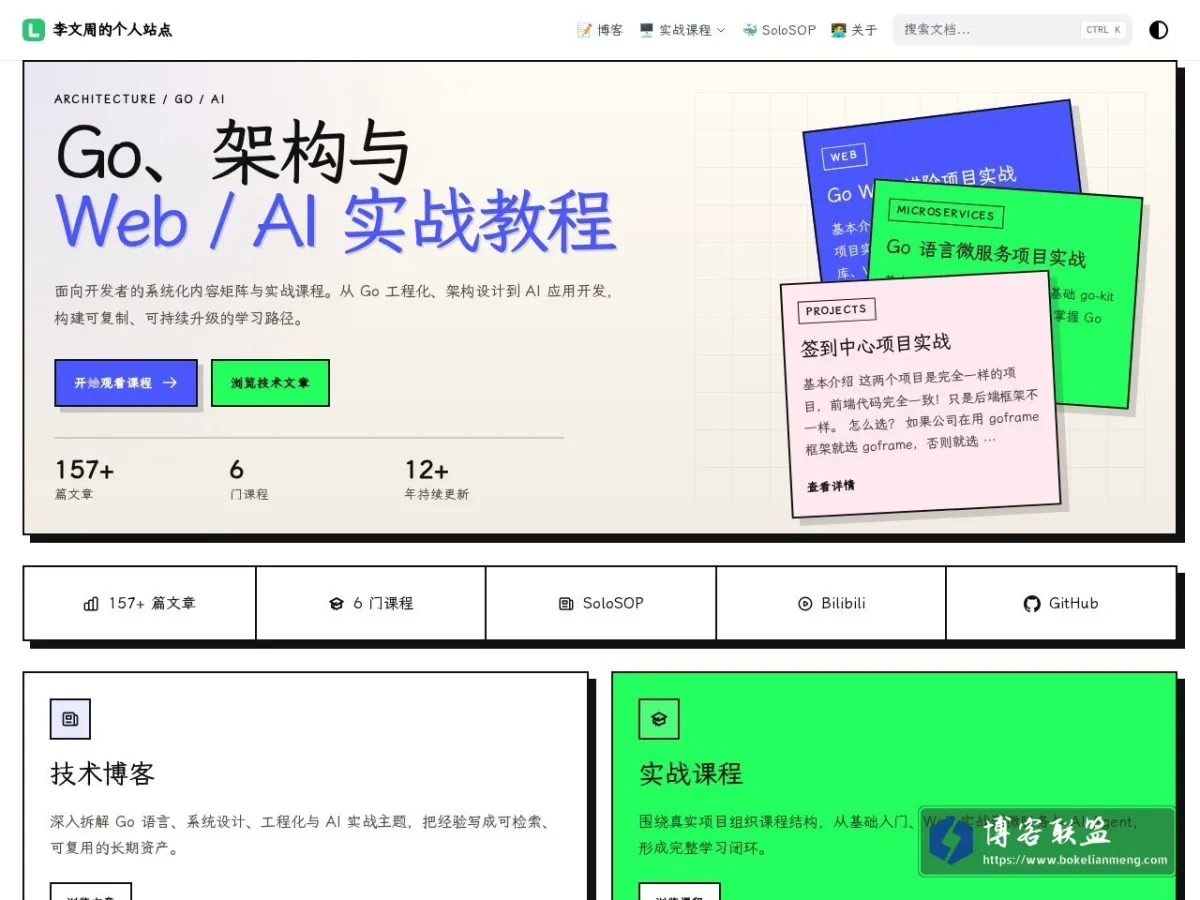Open the SoloSOP nav item
The height and width of the screenshot is (900, 1200).
pyautogui.click(x=779, y=30)
